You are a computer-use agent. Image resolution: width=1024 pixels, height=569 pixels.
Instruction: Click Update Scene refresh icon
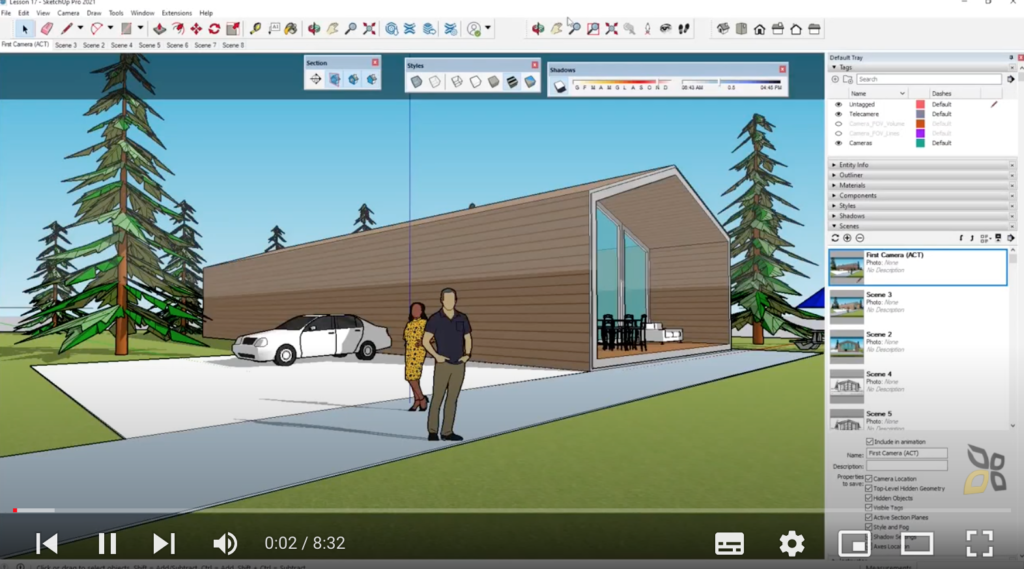(x=835, y=238)
